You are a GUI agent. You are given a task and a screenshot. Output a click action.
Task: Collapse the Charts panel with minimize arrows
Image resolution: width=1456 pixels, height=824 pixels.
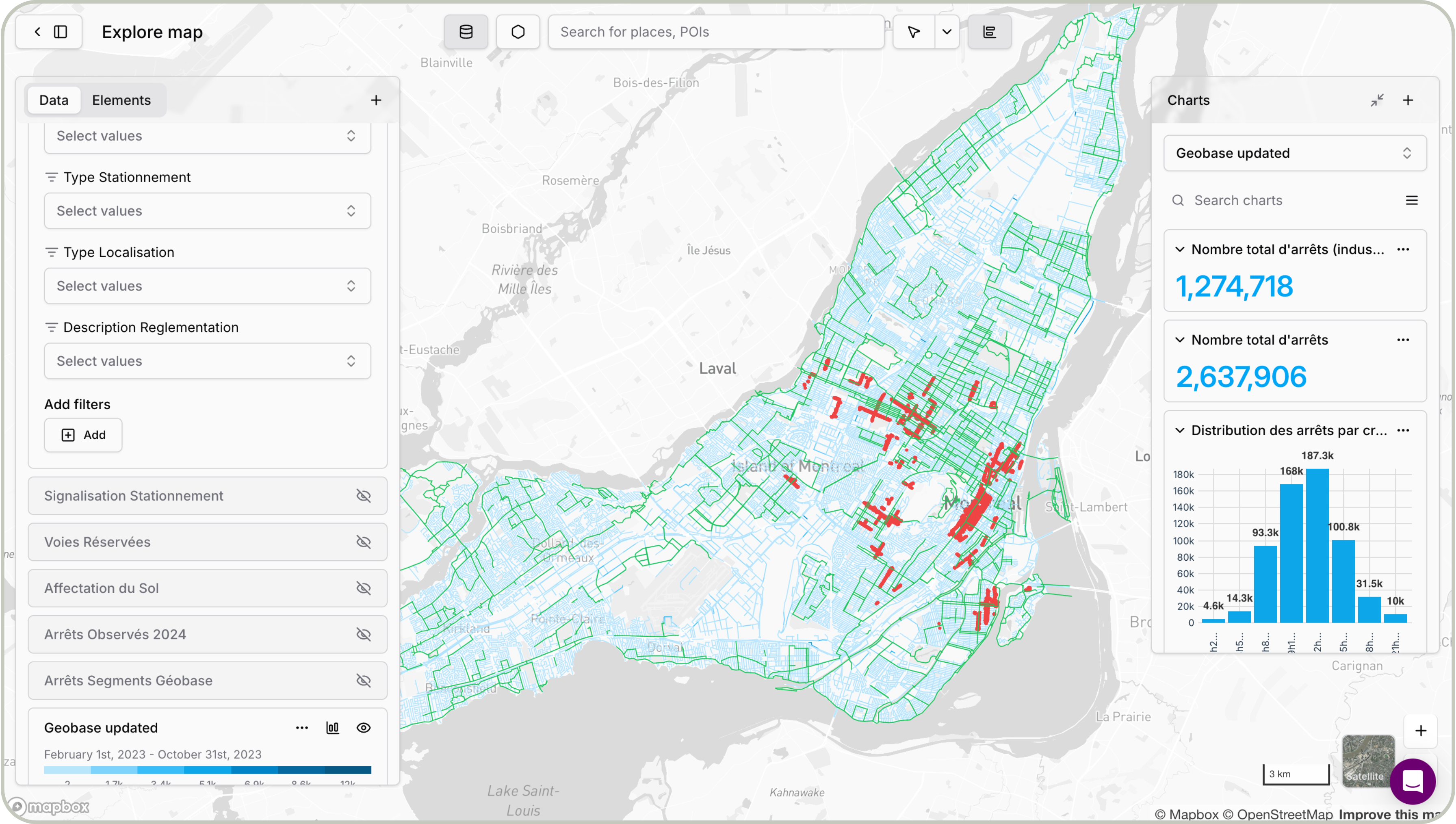tap(1377, 100)
